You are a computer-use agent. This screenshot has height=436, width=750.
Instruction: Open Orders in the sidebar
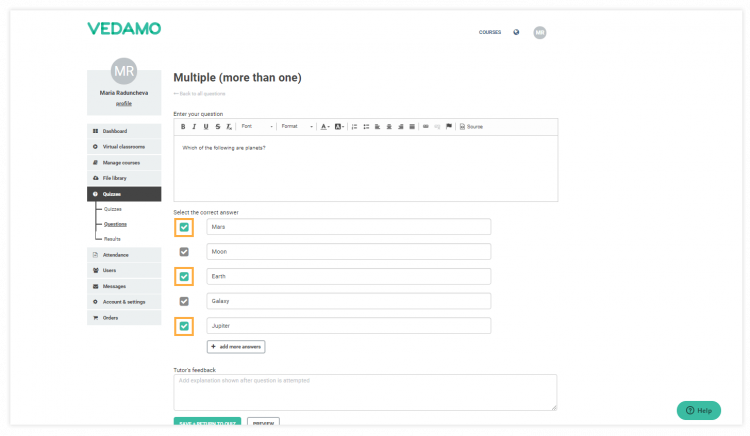pos(124,318)
